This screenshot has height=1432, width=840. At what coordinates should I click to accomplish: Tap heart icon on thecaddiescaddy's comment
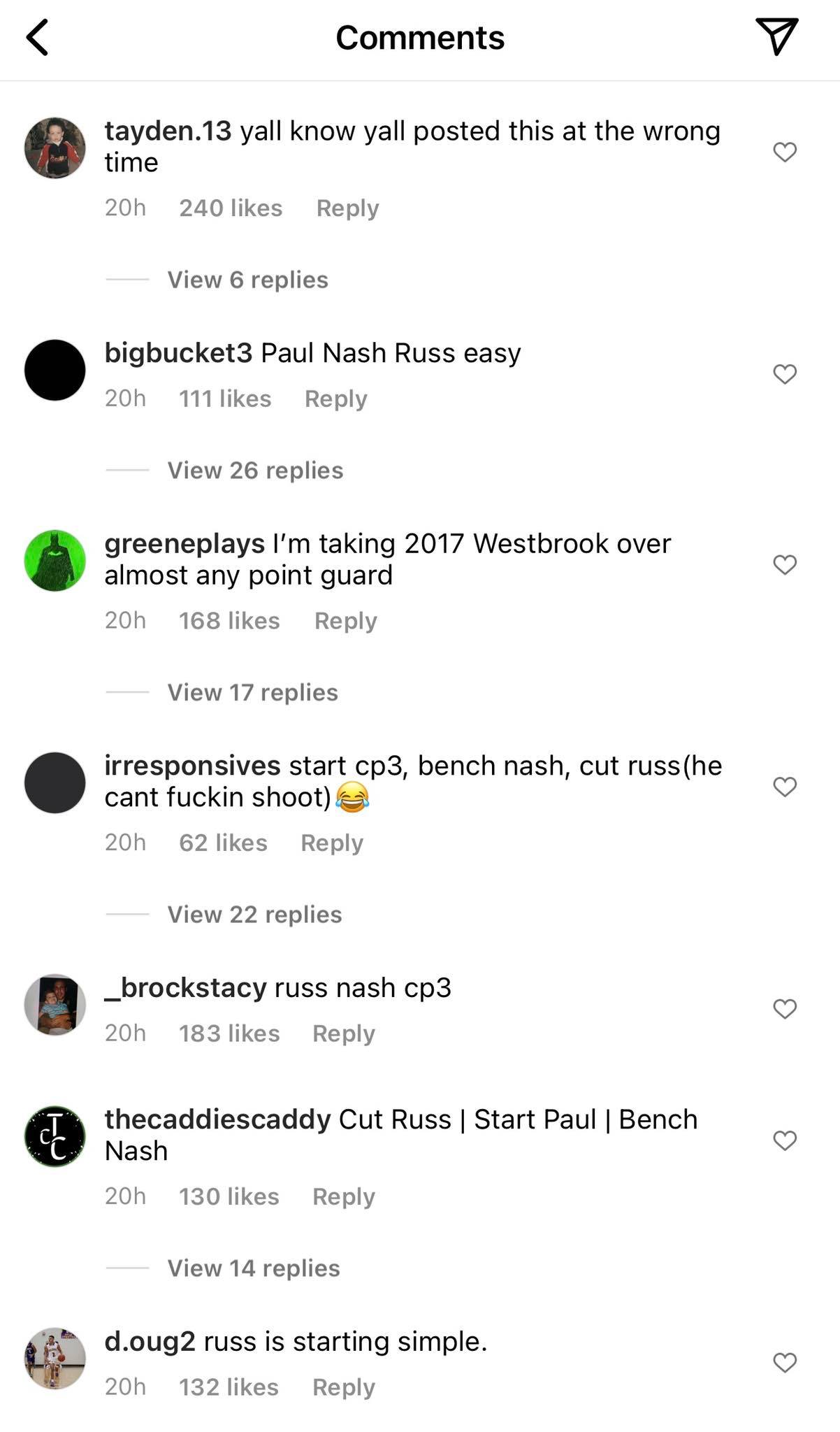pyautogui.click(x=785, y=1140)
